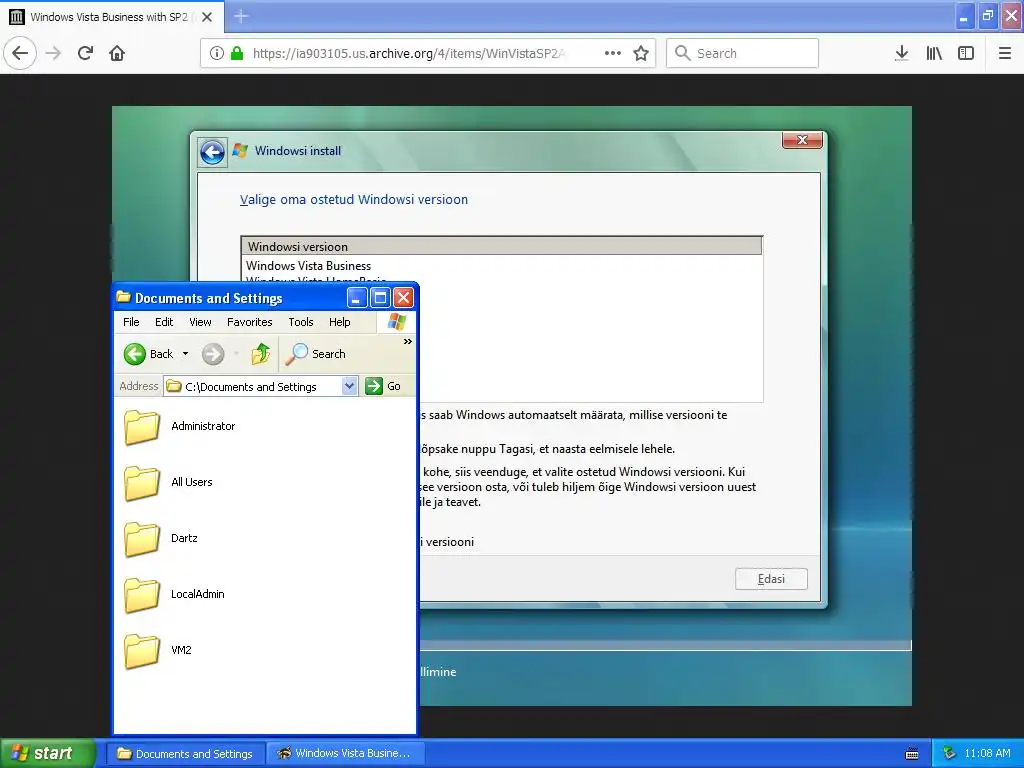The height and width of the screenshot is (768, 1024).
Task: Click the green padlock security icon
Action: pos(237,53)
